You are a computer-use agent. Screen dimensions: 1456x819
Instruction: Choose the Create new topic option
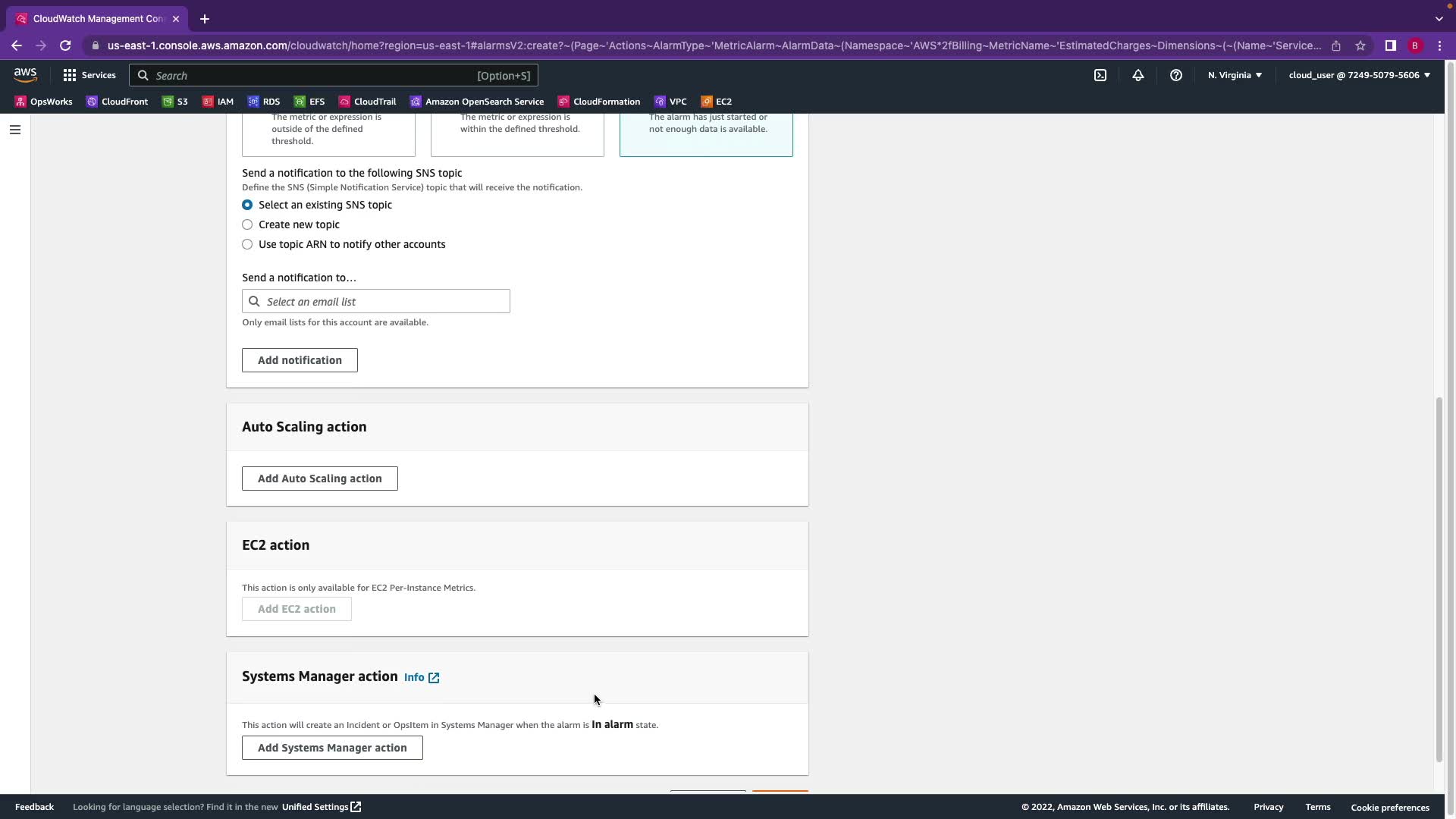[x=247, y=224]
